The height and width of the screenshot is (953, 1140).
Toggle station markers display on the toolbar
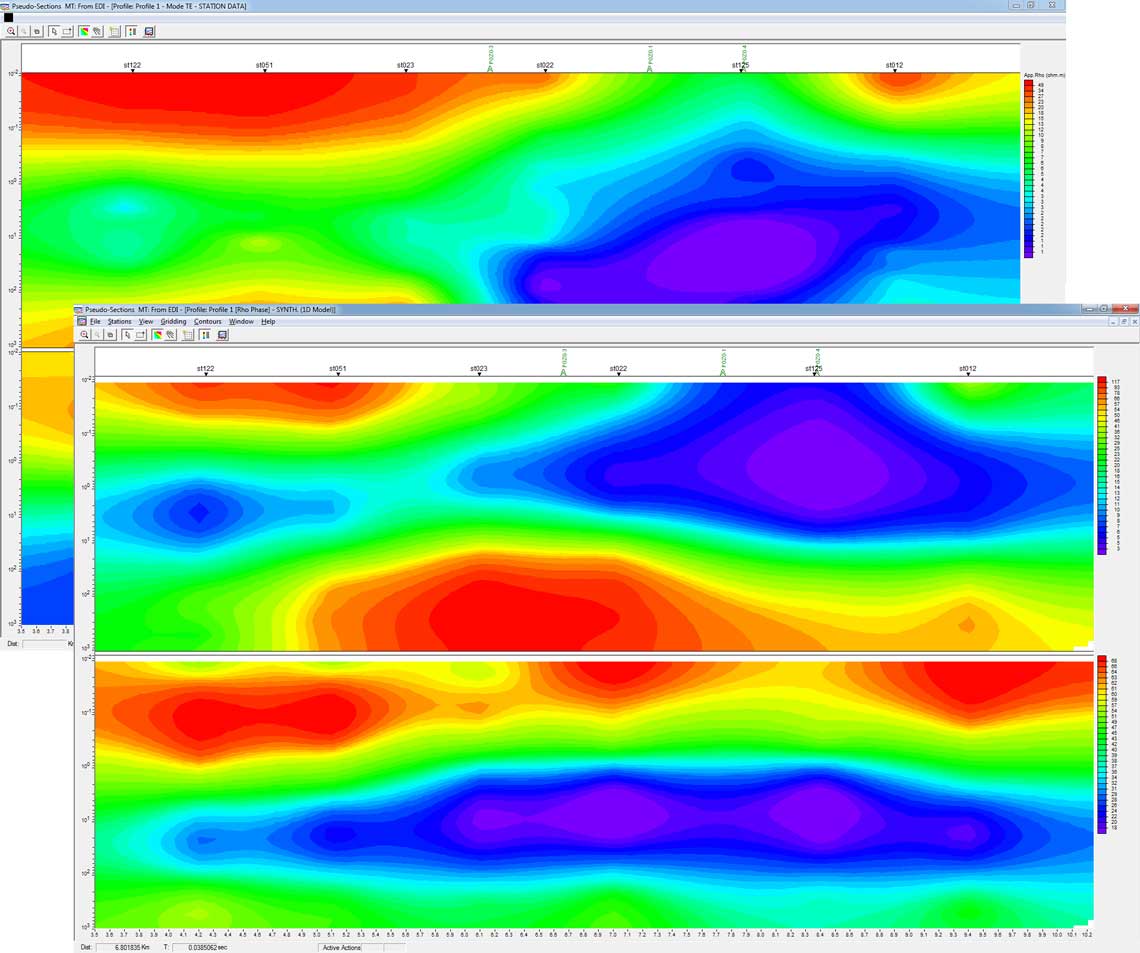tap(131, 31)
